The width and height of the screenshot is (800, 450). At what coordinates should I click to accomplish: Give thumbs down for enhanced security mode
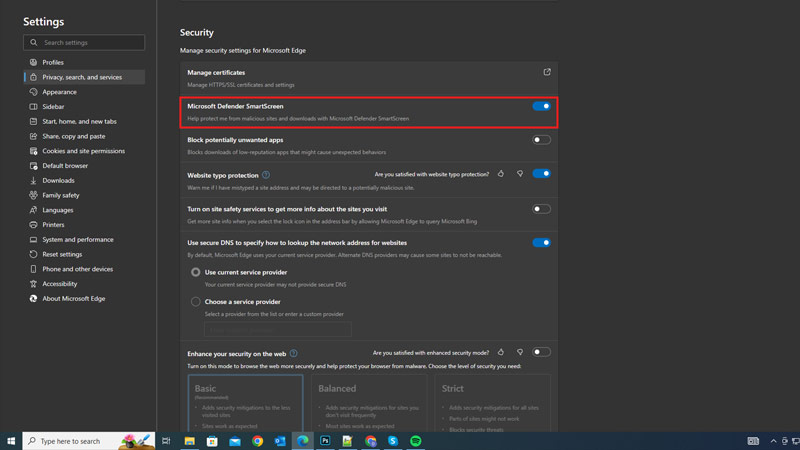(x=520, y=352)
